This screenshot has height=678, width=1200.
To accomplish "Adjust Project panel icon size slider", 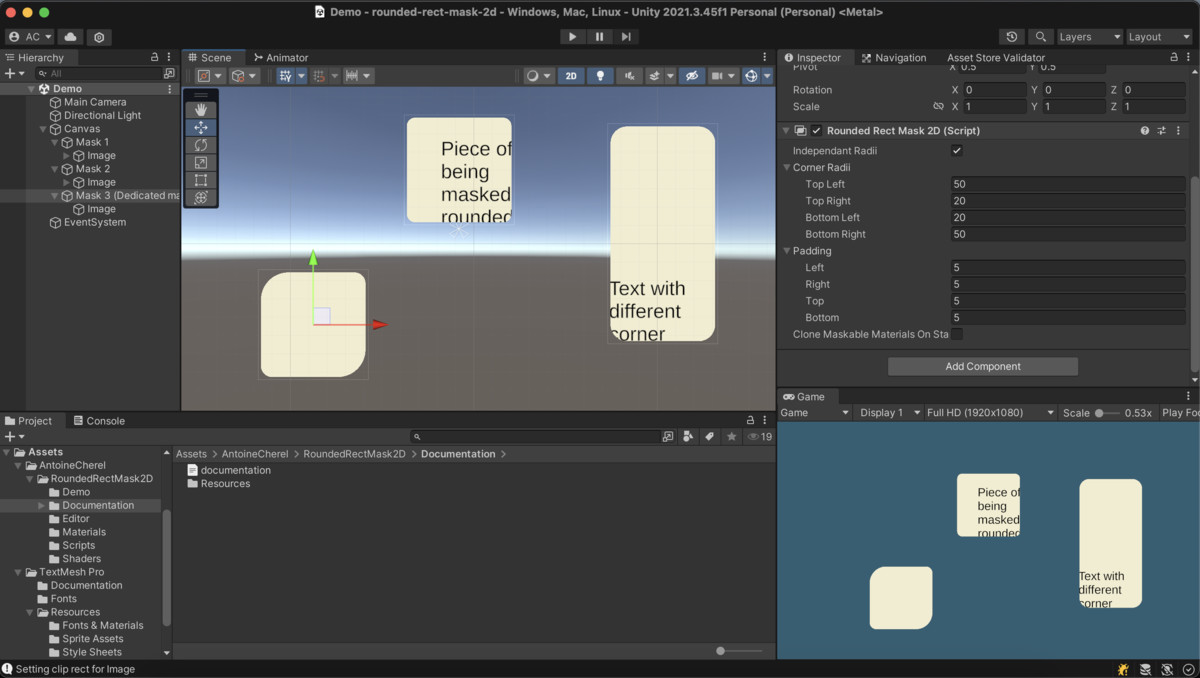I will click(x=740, y=651).
